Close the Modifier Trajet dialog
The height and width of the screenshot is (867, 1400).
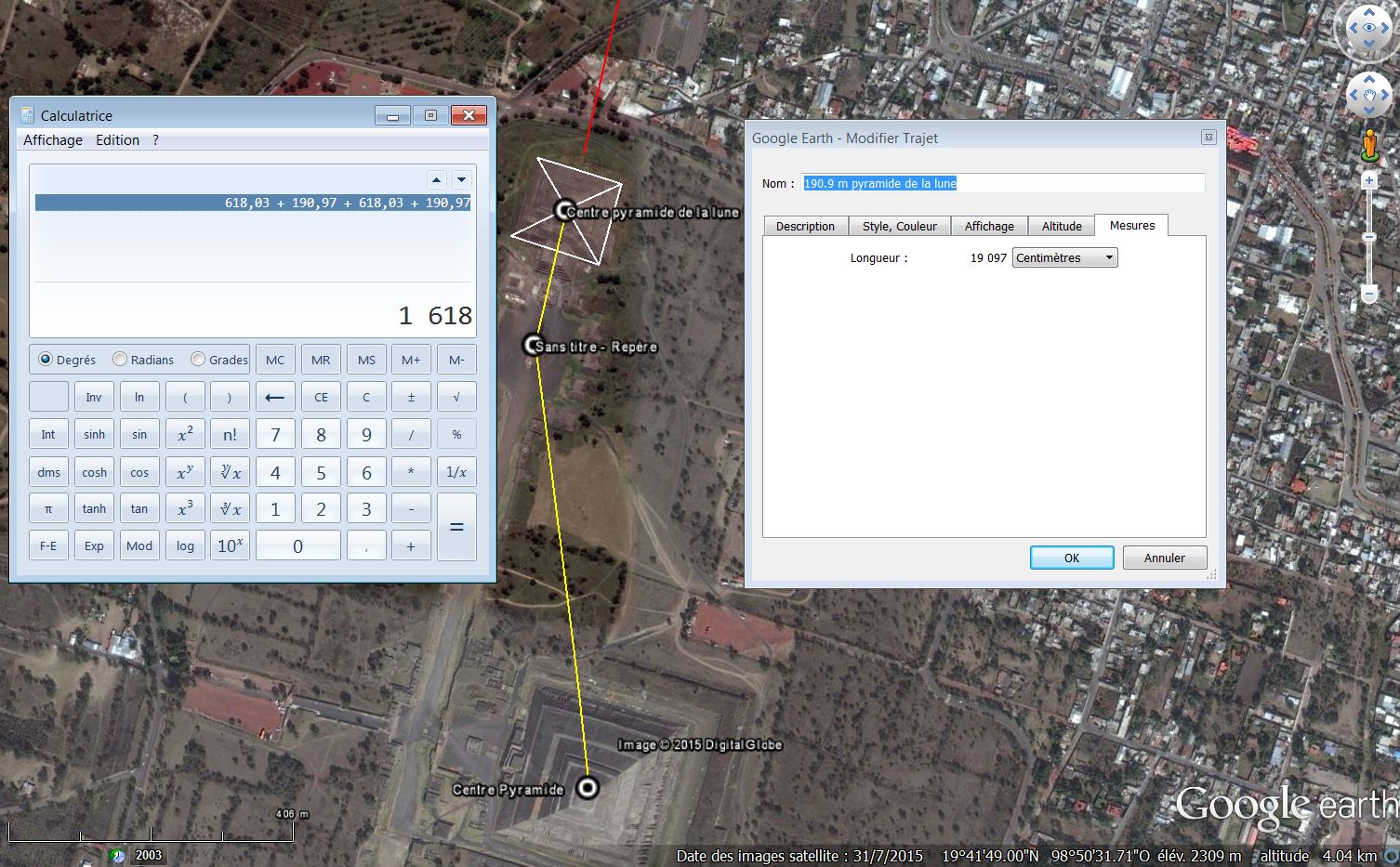click(x=1208, y=137)
